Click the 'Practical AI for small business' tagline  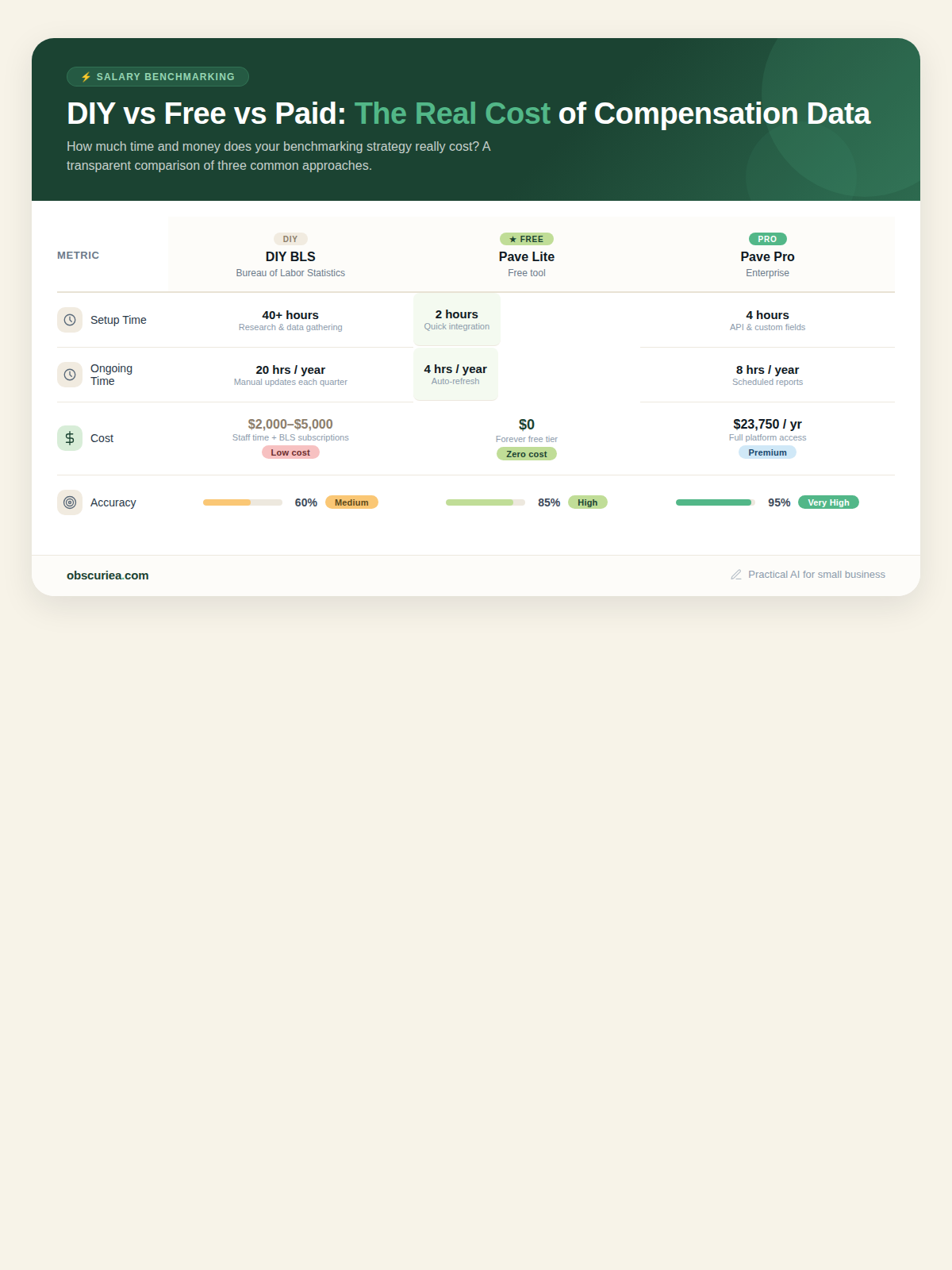click(816, 575)
